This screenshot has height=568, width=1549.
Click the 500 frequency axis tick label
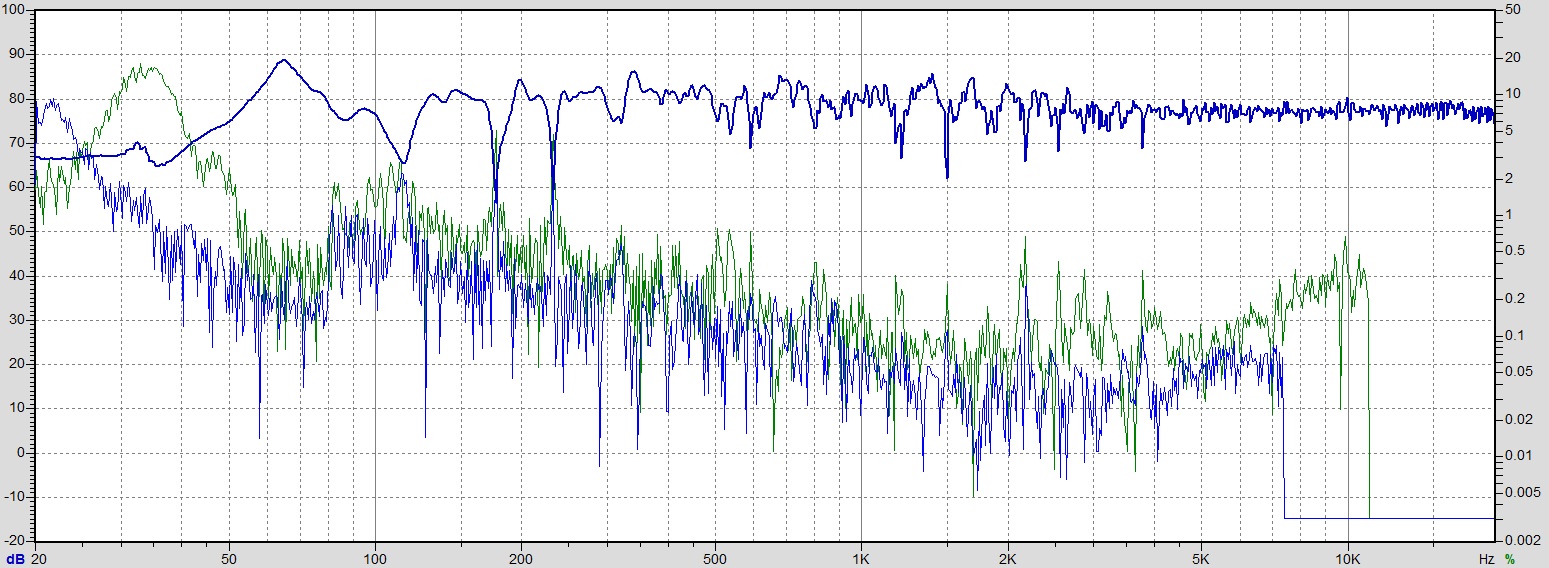[714, 558]
